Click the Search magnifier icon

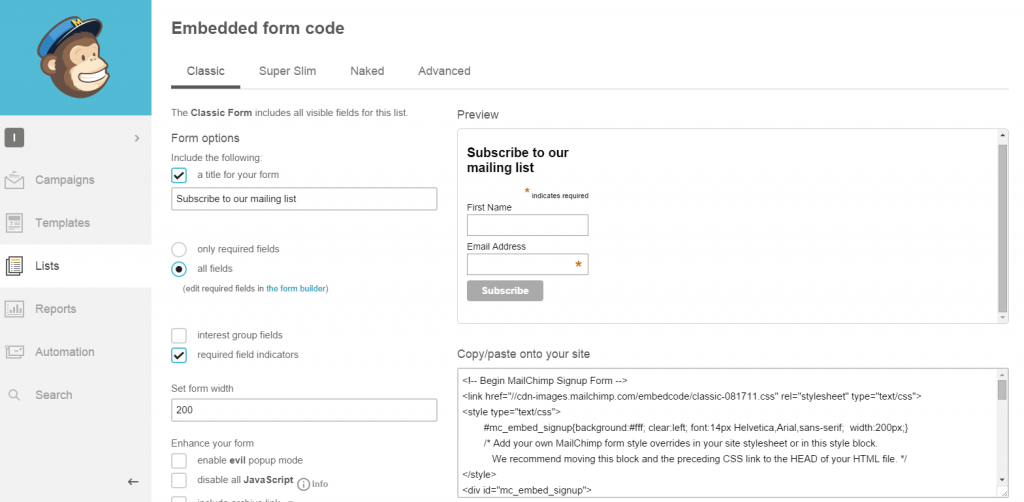(14, 395)
